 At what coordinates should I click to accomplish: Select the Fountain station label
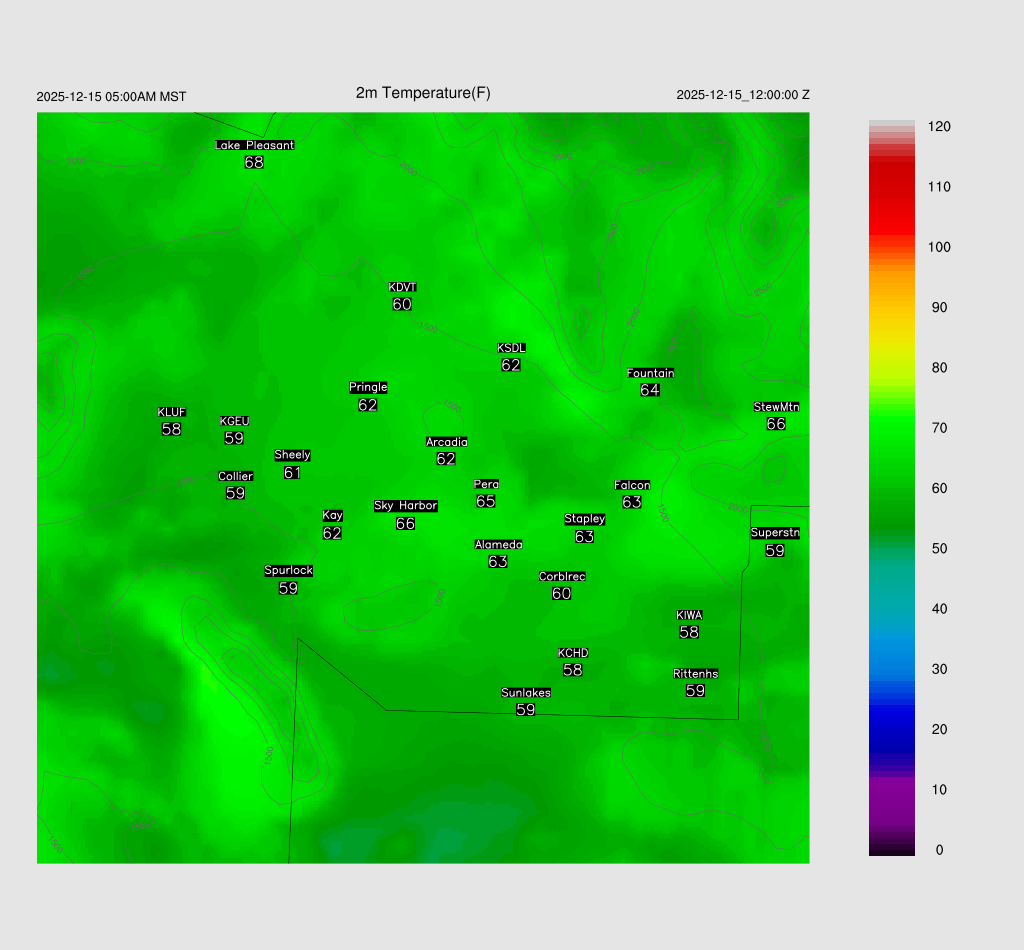[x=650, y=373]
